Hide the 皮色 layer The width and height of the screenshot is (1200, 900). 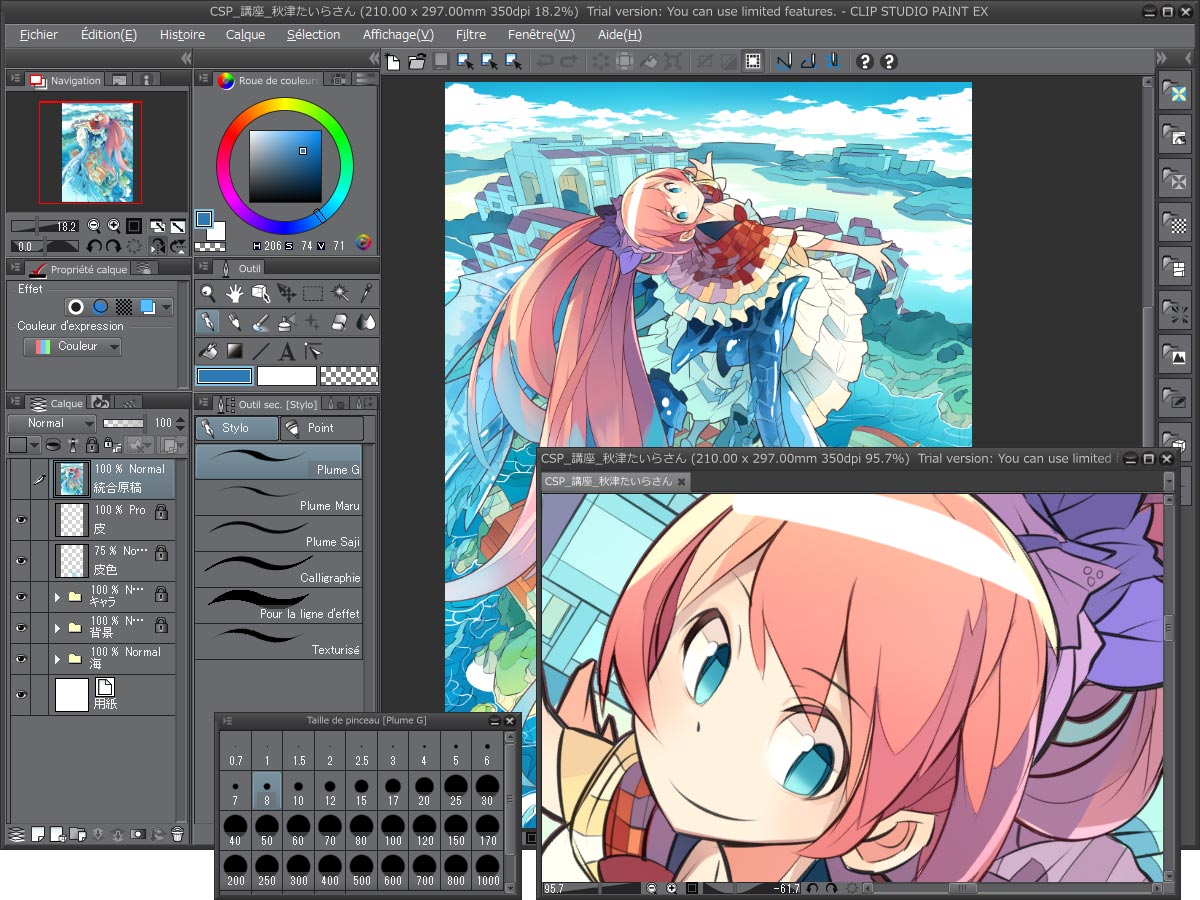tap(20, 561)
